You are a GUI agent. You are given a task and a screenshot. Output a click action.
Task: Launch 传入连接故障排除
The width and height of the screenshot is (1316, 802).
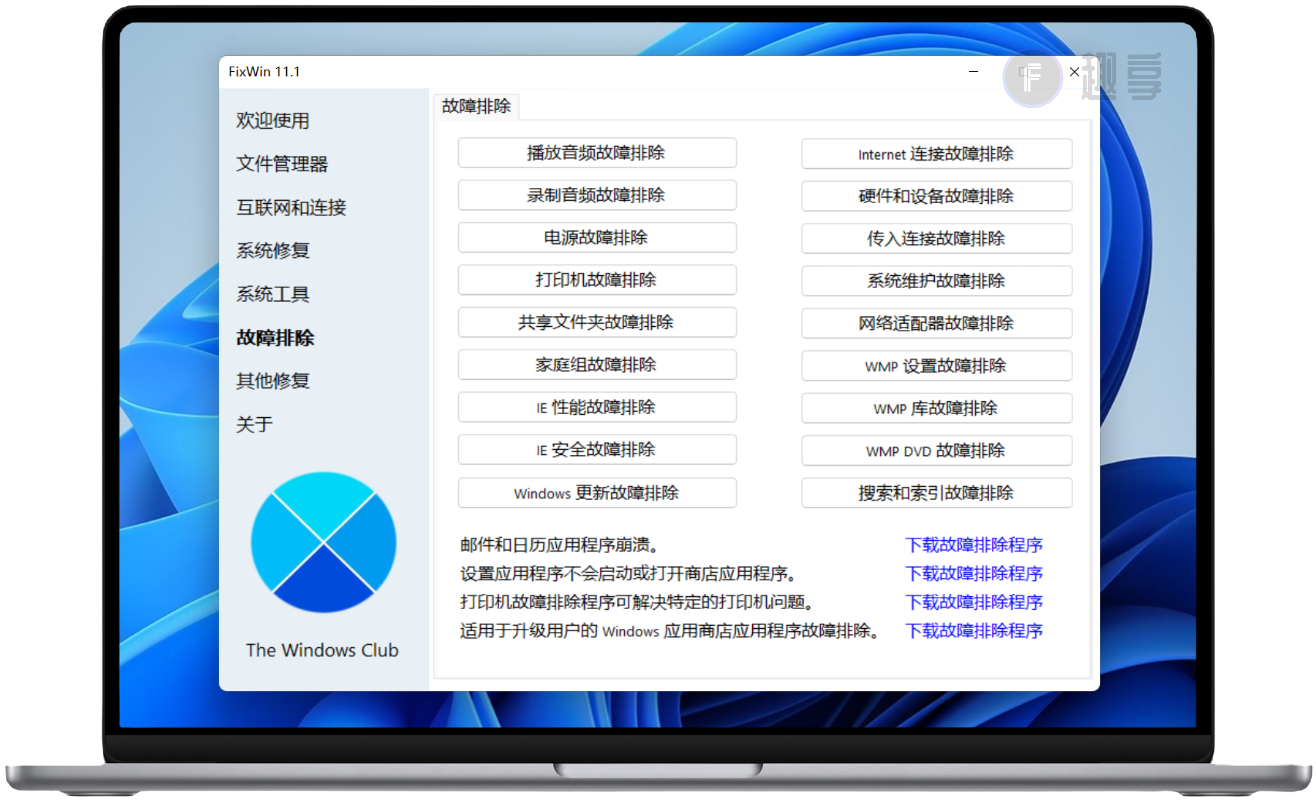pos(937,239)
